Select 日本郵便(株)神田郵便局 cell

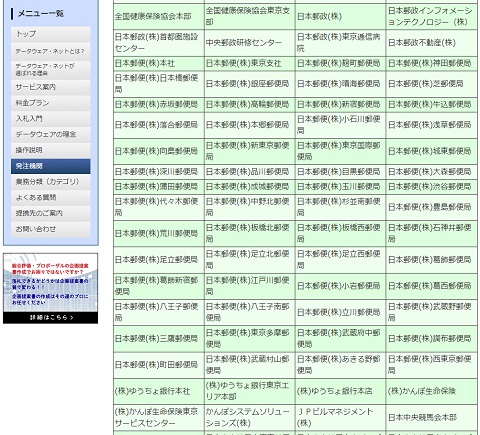point(432,63)
